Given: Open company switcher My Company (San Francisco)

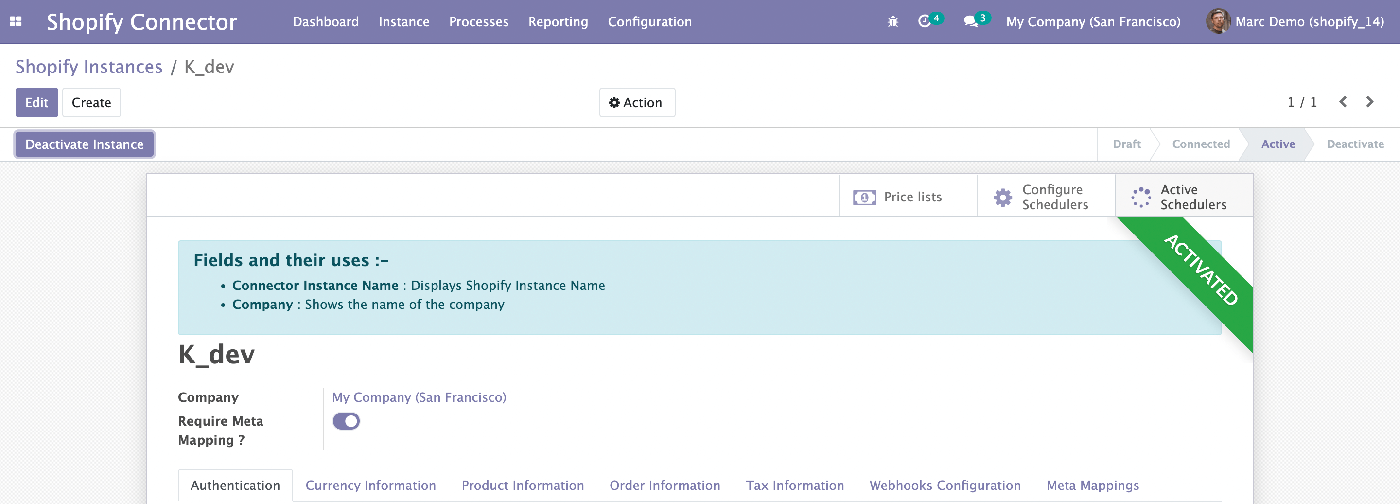Looking at the screenshot, I should click(1093, 21).
